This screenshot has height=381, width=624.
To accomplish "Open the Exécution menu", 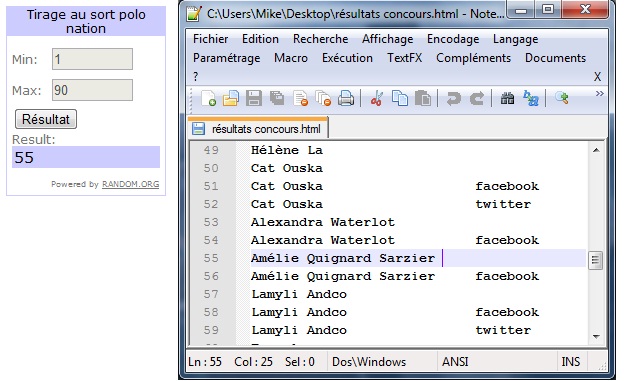I will 347,58.
